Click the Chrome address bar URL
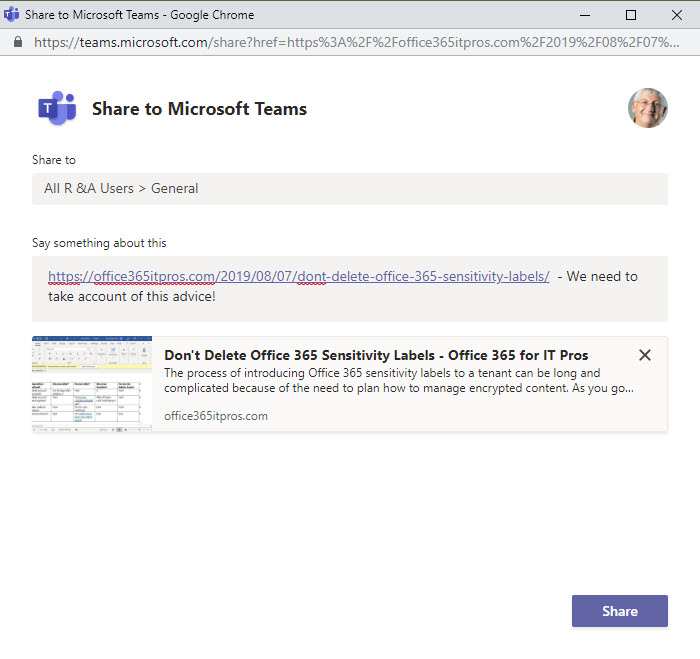 click(356, 42)
